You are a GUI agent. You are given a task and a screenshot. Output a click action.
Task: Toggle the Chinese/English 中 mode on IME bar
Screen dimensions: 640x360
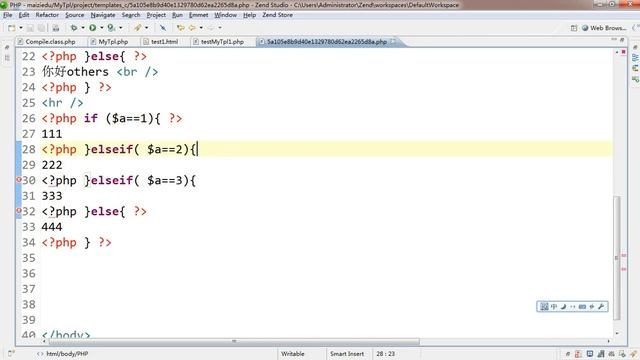point(554,307)
